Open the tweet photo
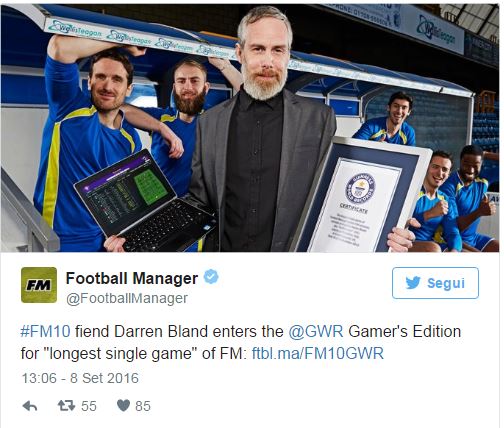Viewport: 504px width, 428px height. pyautogui.click(x=250, y=128)
